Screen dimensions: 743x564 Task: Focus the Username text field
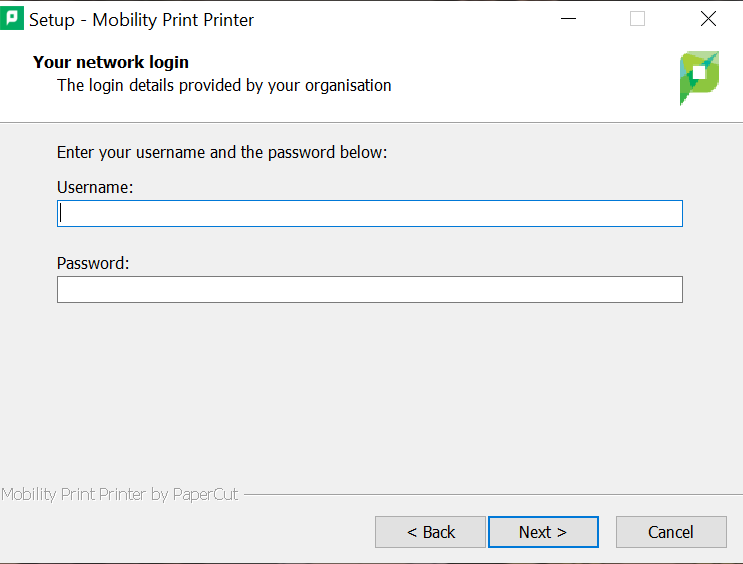tap(370, 213)
